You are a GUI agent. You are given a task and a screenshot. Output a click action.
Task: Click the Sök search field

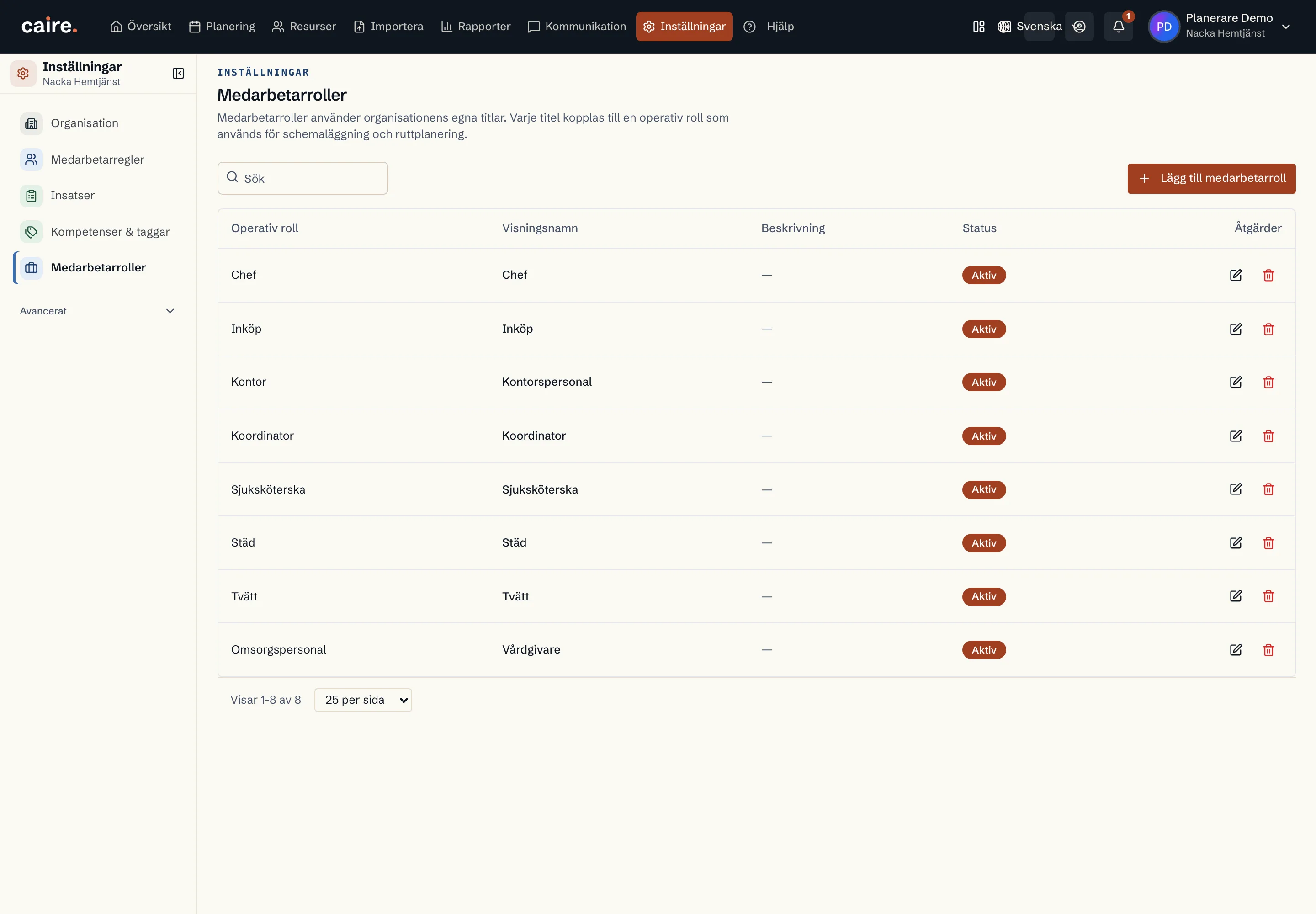coord(302,178)
